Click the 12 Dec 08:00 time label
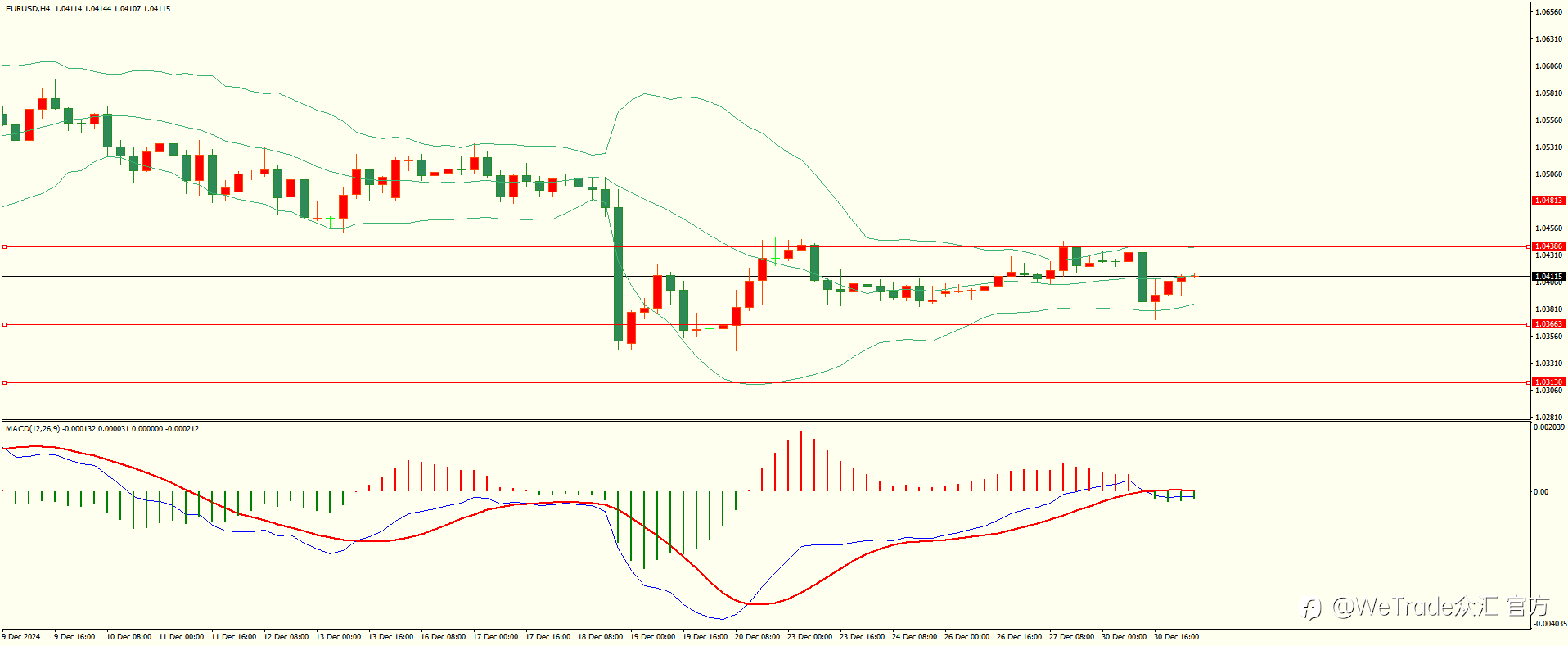Screen dimensions: 1568x646 click(x=286, y=637)
